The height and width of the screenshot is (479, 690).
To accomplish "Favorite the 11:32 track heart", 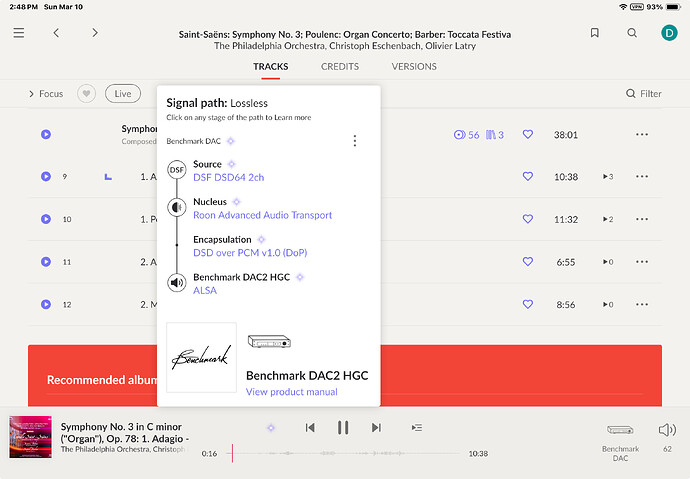I will click(x=528, y=219).
